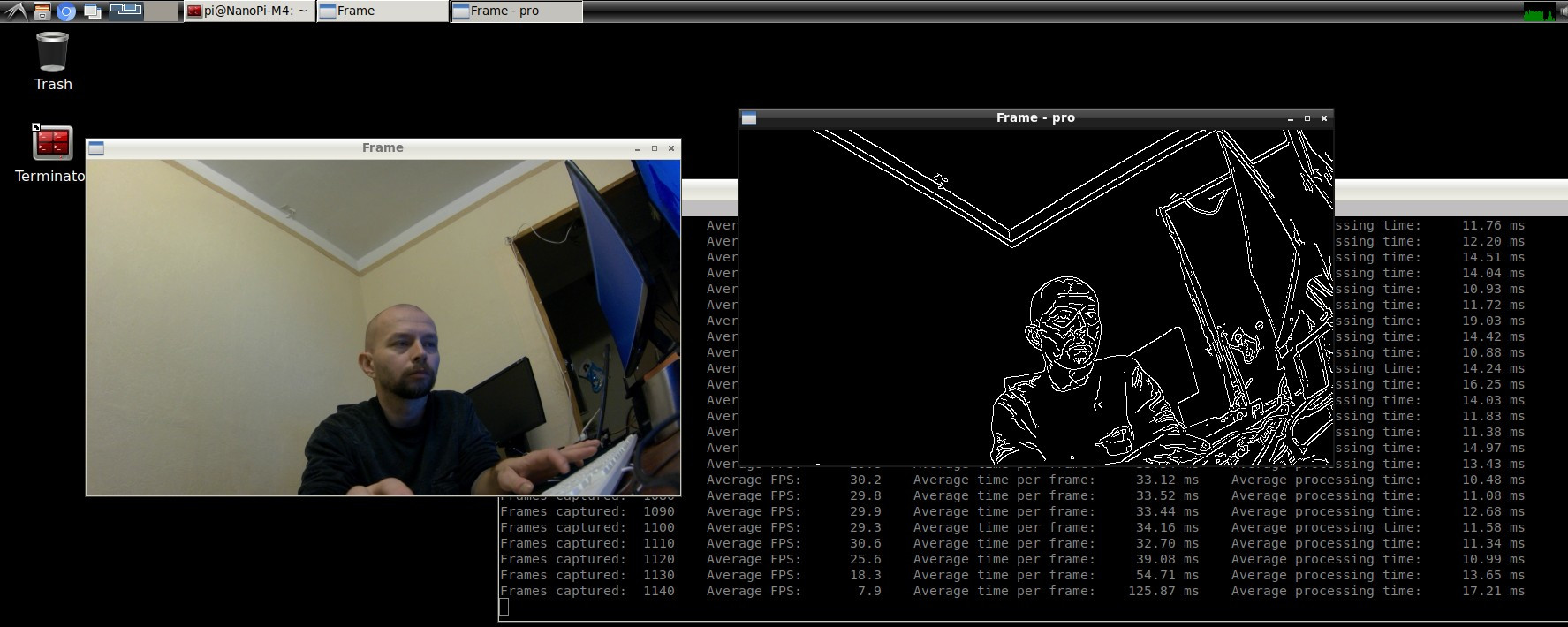Image resolution: width=1568 pixels, height=627 pixels.
Task: Open the Trash desktop icon
Action: [x=52, y=53]
